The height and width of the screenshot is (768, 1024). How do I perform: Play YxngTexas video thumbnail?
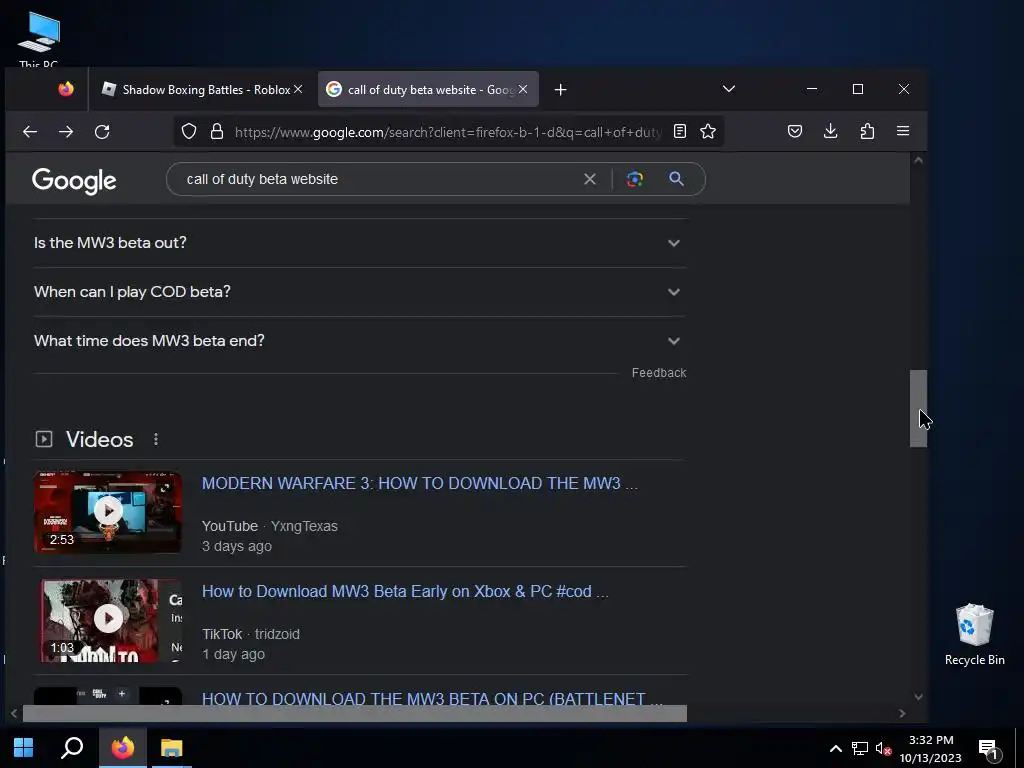pyautogui.click(x=108, y=511)
